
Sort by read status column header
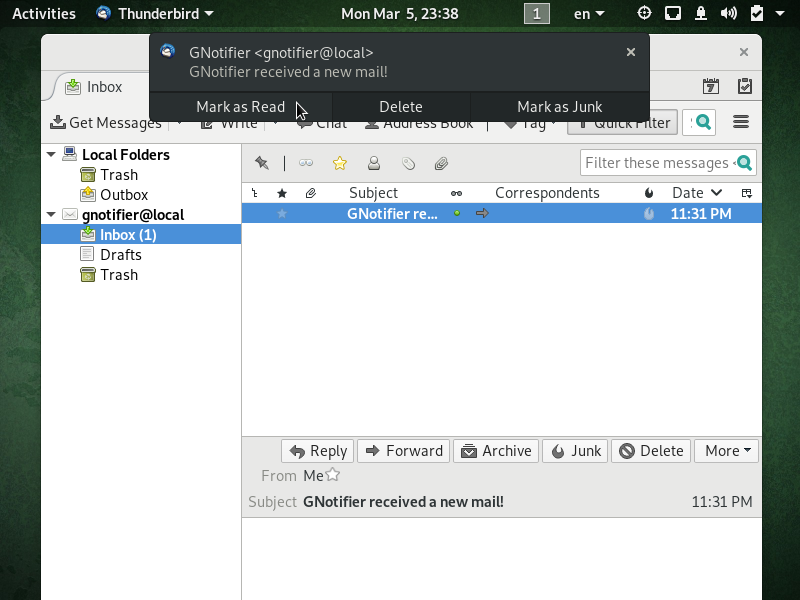click(x=456, y=193)
